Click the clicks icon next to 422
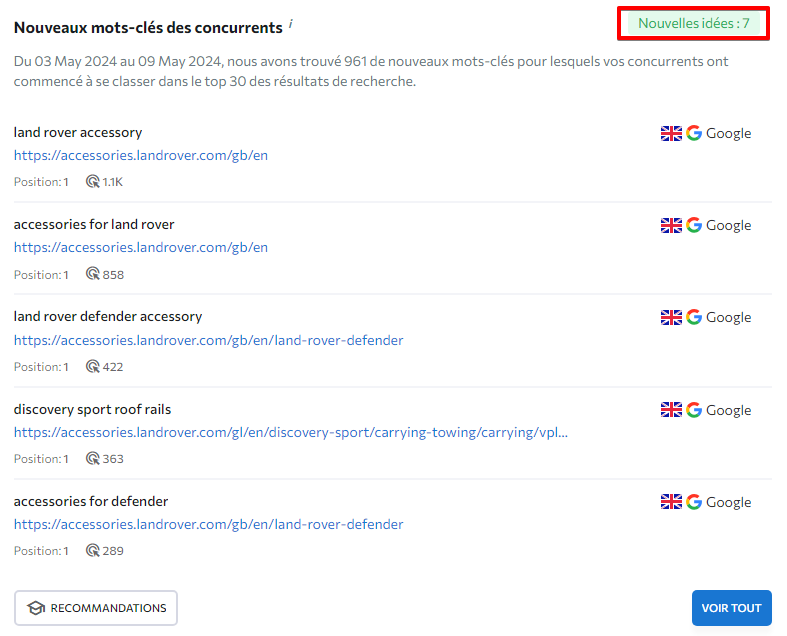The width and height of the screenshot is (787, 636). point(93,366)
